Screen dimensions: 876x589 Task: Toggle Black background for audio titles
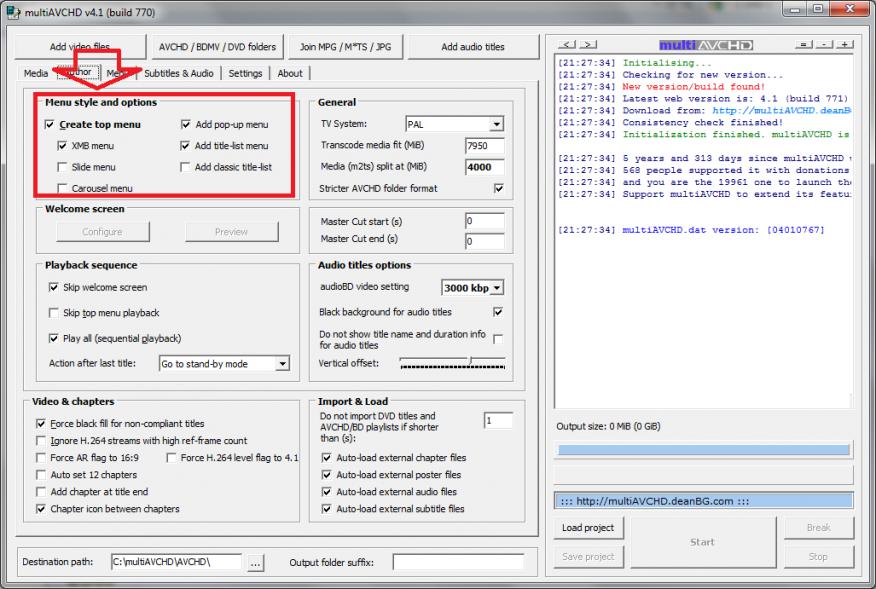click(x=498, y=312)
